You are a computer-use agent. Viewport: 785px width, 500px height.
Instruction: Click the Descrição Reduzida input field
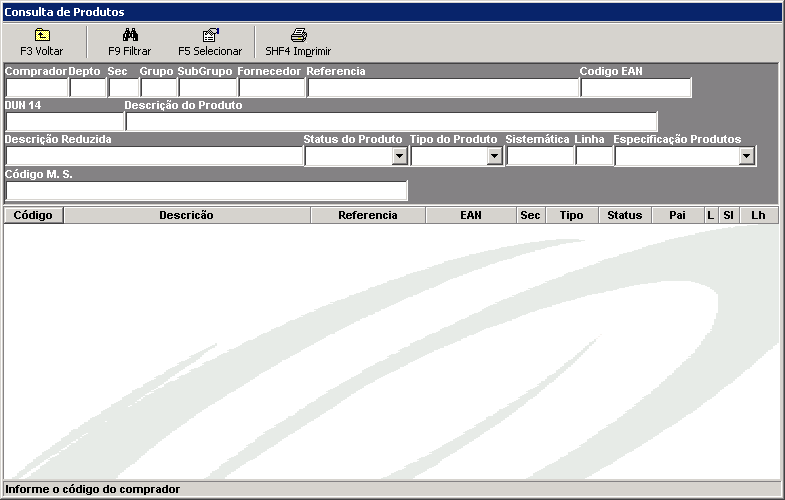click(x=154, y=156)
